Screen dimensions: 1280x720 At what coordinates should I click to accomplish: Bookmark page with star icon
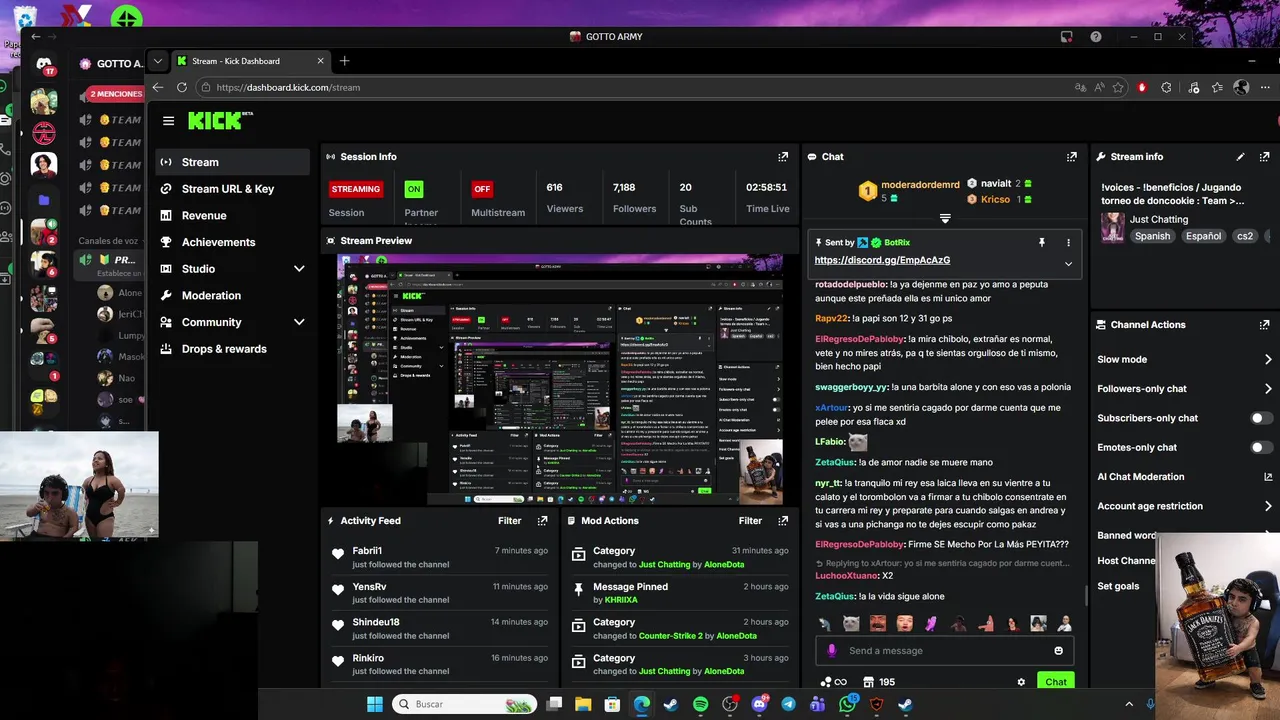click(1118, 88)
